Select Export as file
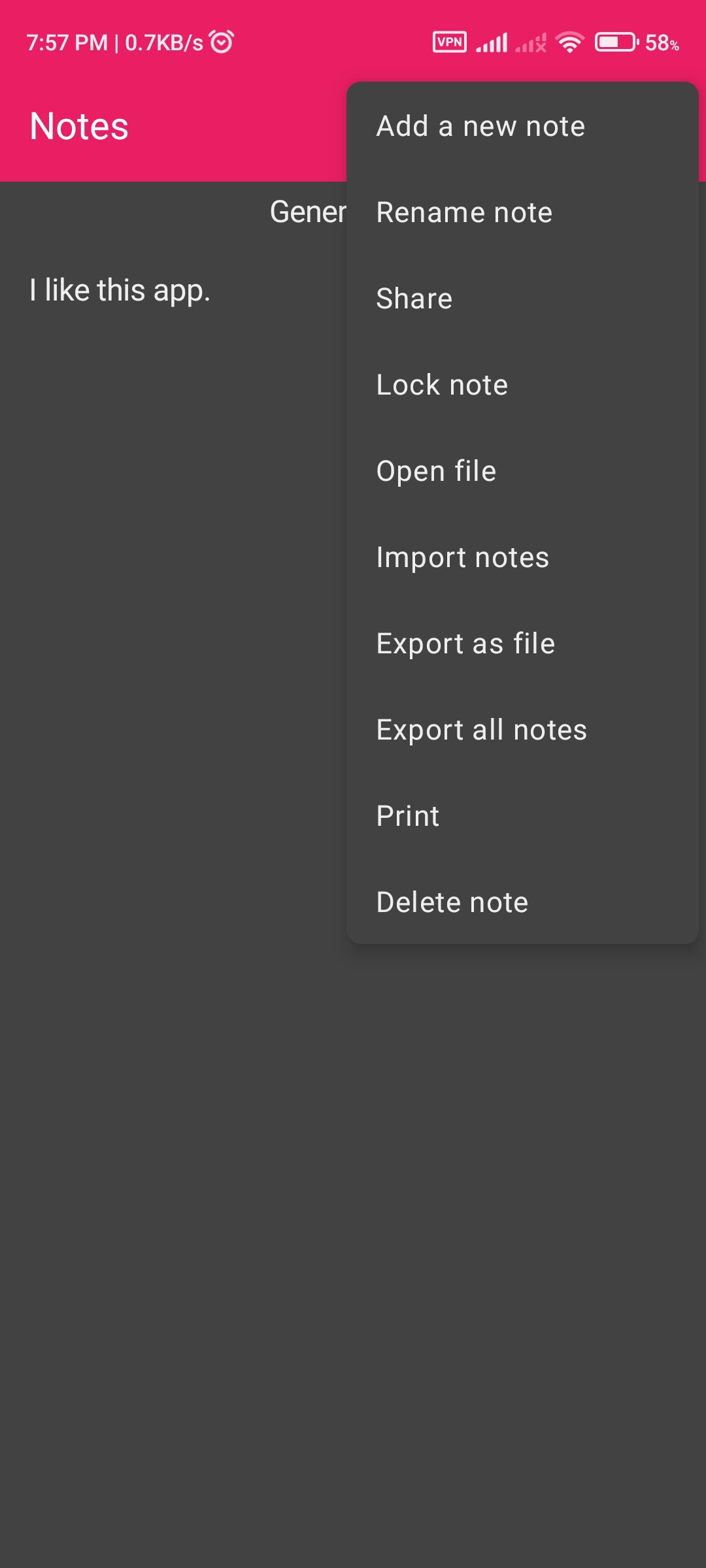This screenshot has width=706, height=1568. (522, 644)
